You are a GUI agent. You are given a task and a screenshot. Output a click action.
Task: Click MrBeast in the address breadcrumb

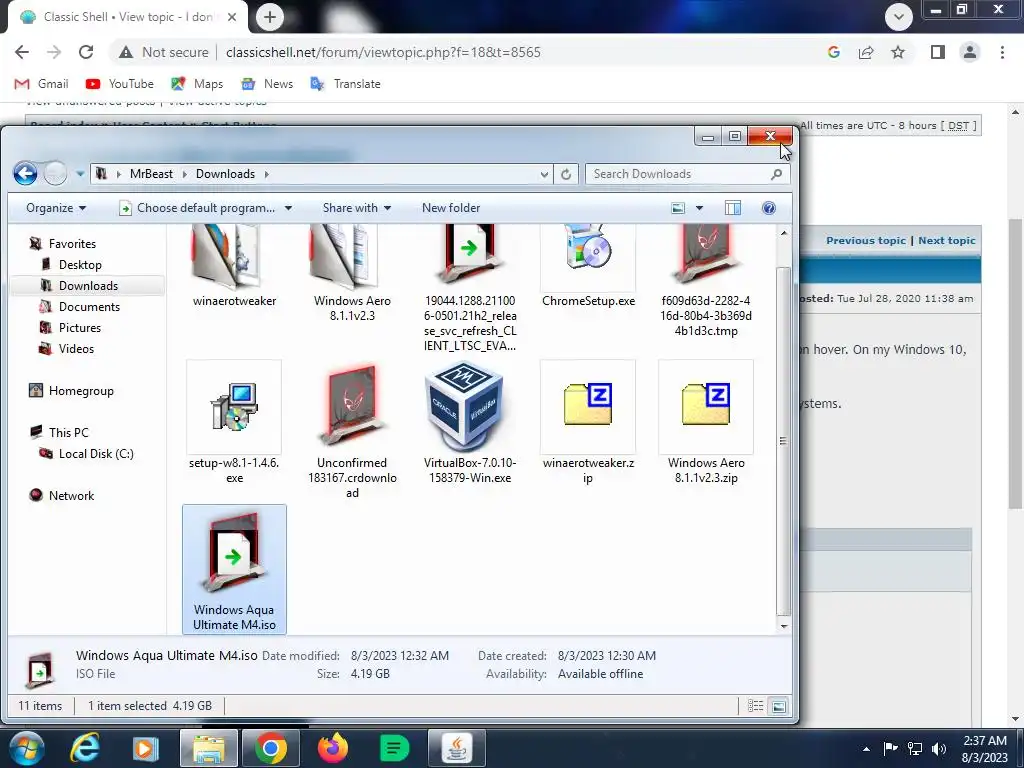[152, 174]
